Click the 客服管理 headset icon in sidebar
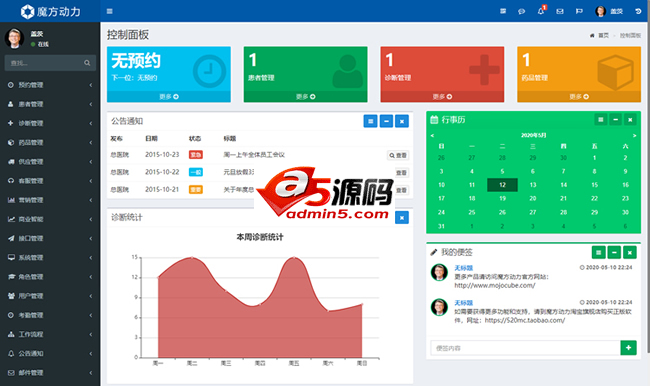The image size is (650, 386). tap(11, 181)
